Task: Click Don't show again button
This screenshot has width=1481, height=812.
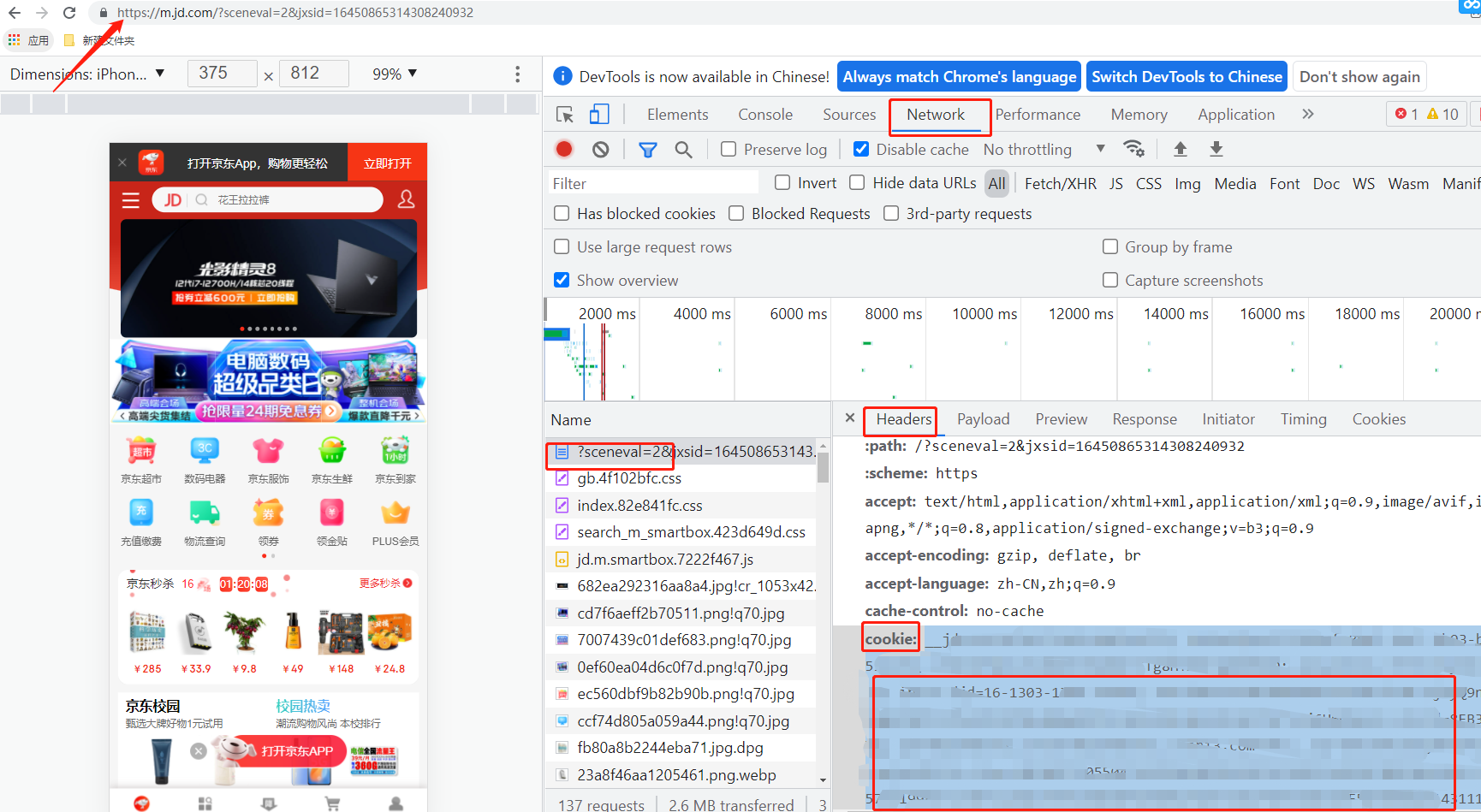Action: click(x=1359, y=77)
